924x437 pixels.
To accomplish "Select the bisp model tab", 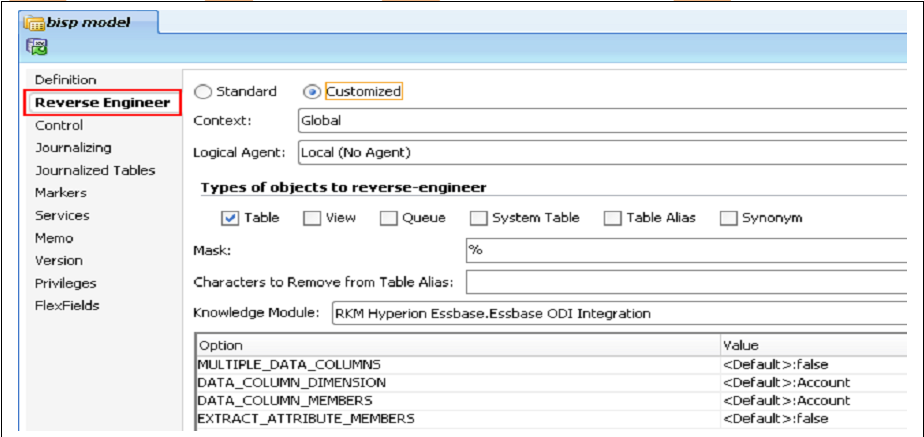I will (x=87, y=22).
